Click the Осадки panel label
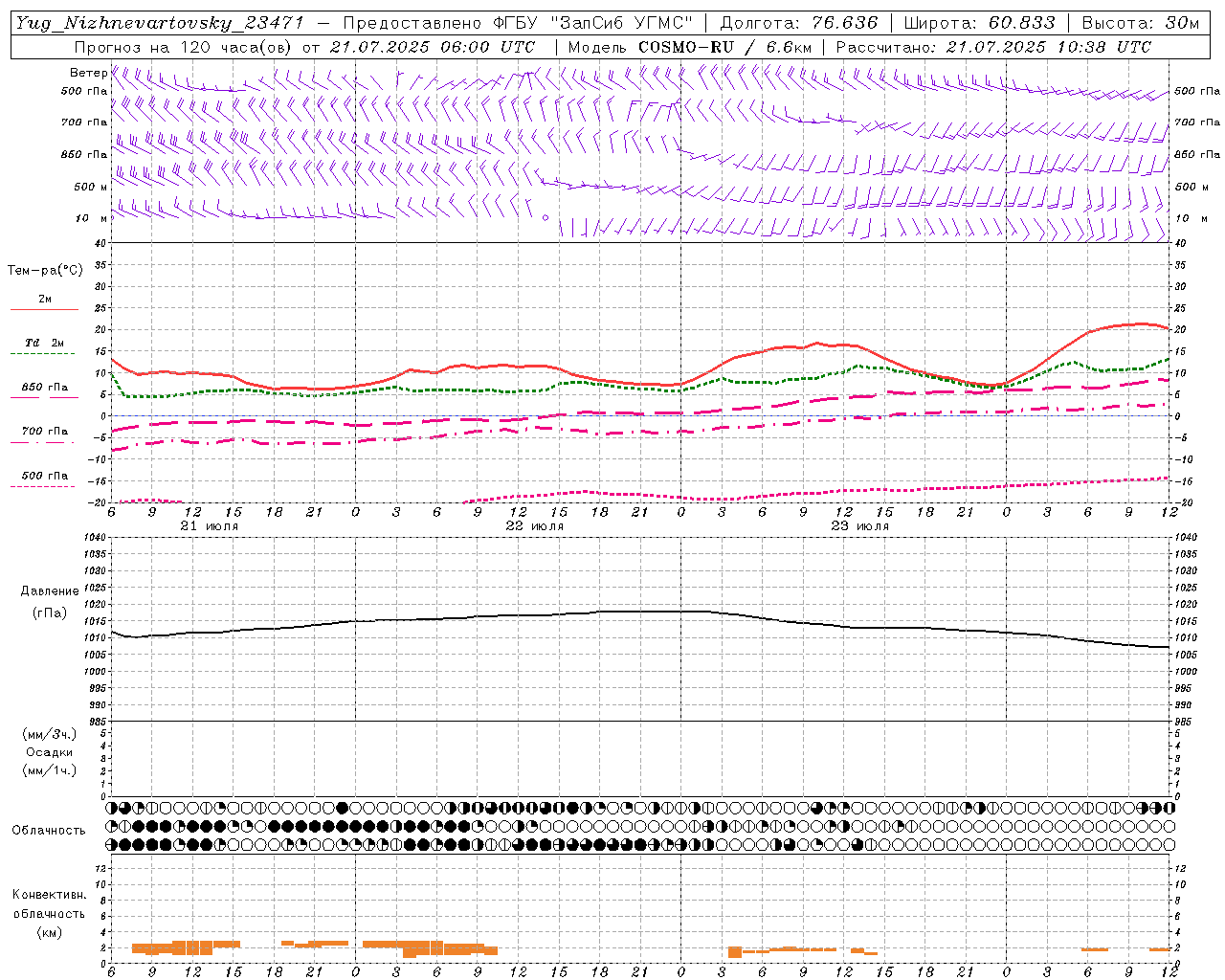This screenshot has width=1225, height=980. 50,753
